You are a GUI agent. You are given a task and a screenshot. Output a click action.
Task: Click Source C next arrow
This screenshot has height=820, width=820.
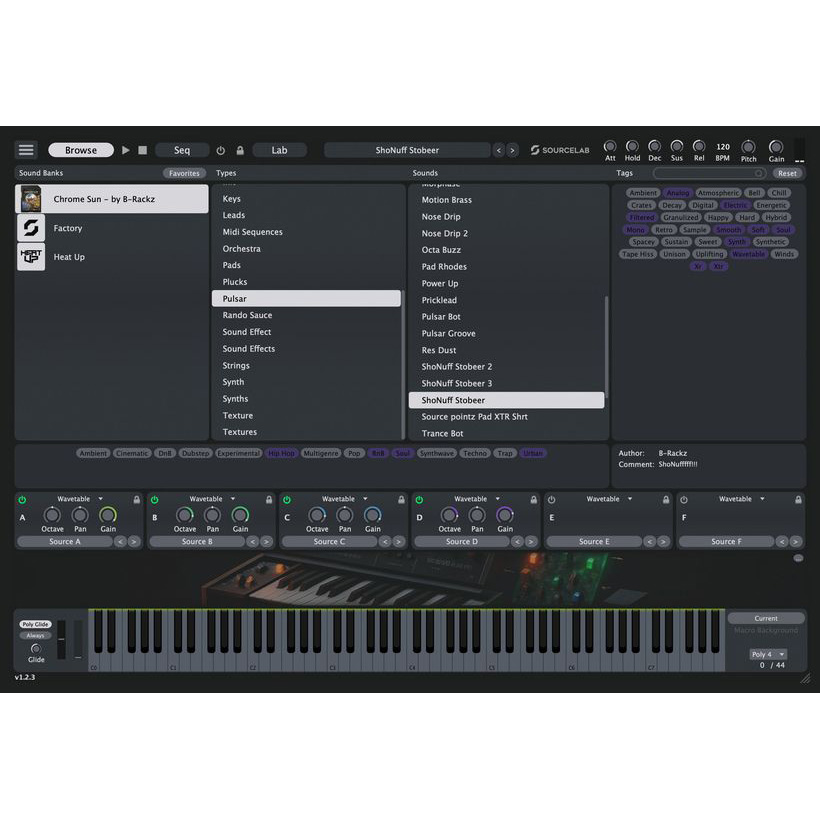(x=398, y=542)
